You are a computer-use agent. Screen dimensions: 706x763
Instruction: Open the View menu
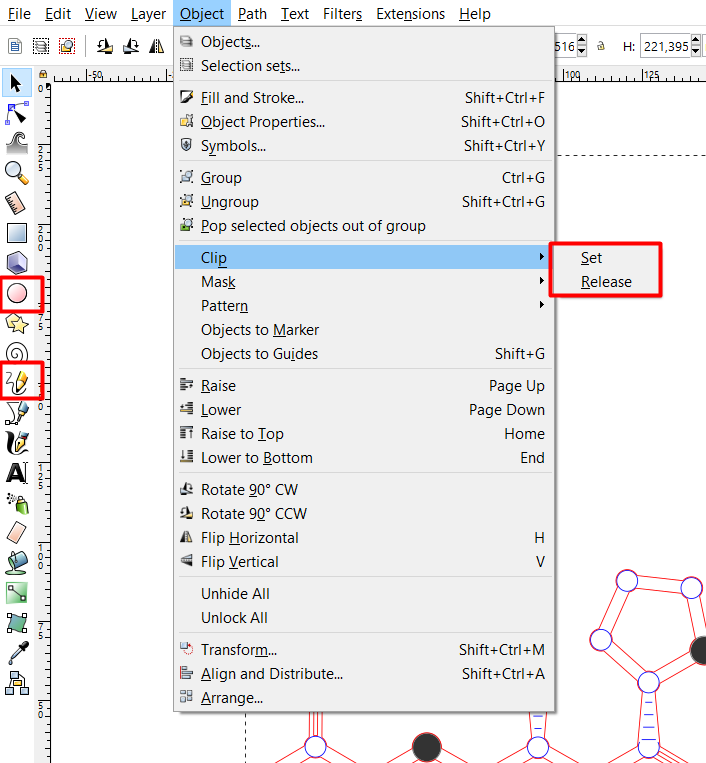(101, 14)
